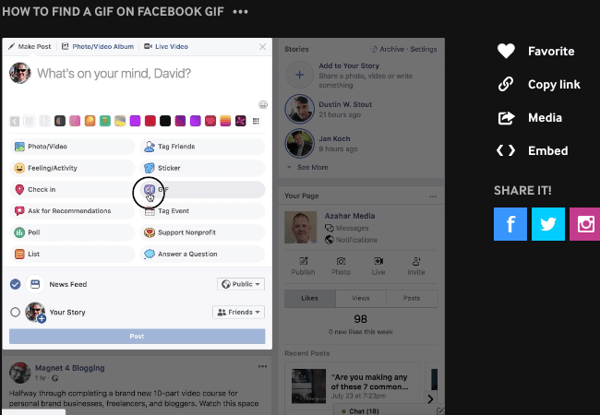Choose the Answer a Question option
The image size is (600, 415).
pos(202,254)
